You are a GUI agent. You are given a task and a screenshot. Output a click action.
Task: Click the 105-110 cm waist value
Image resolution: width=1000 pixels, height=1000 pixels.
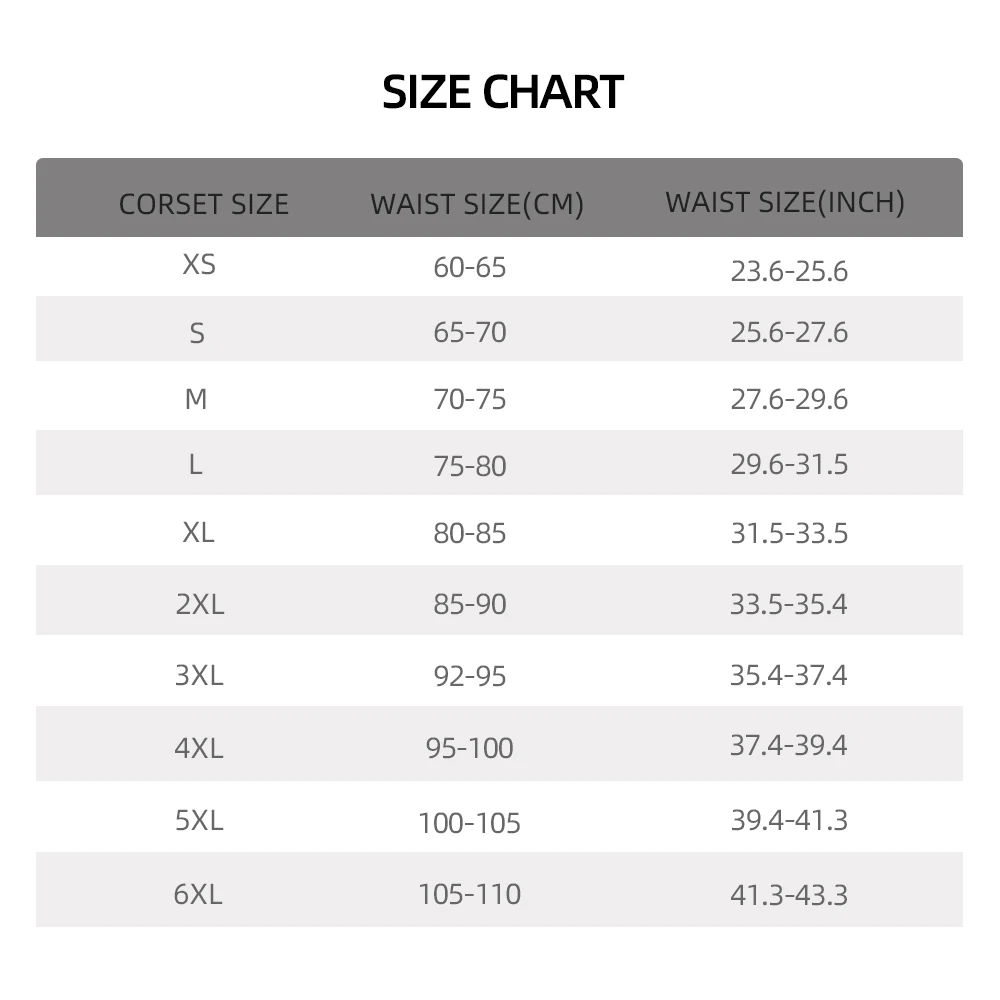(x=470, y=893)
